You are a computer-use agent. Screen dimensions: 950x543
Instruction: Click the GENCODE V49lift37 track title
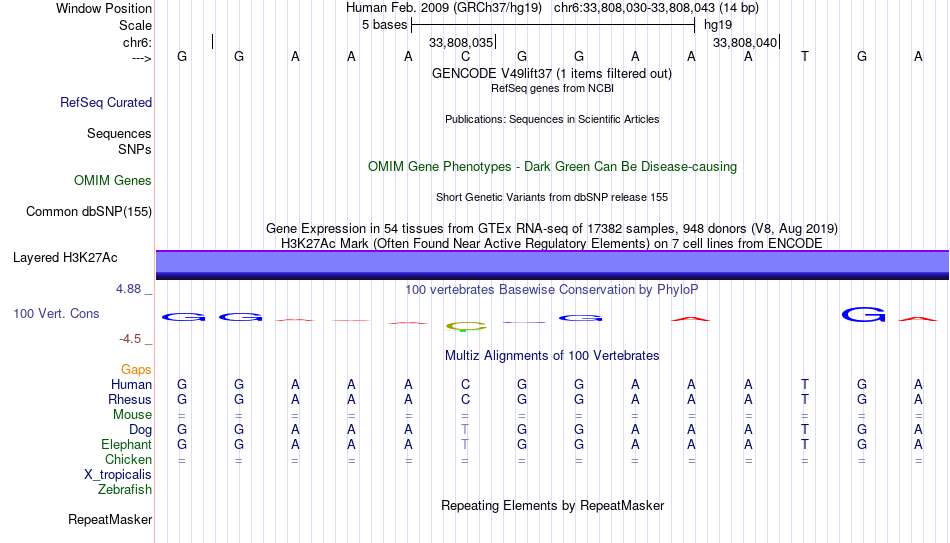[x=552, y=73]
